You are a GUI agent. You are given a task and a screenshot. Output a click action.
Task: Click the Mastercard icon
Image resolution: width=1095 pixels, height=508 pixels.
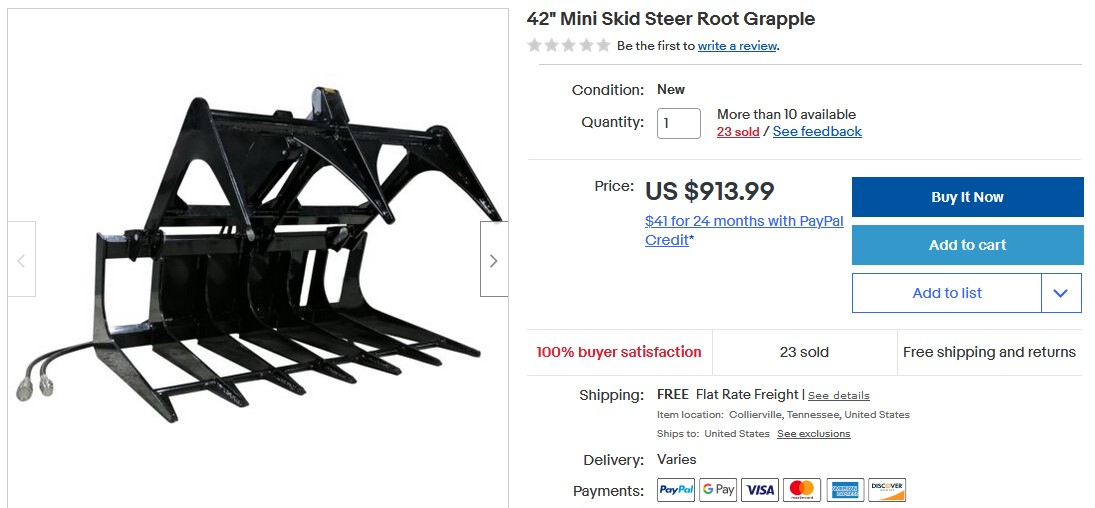click(802, 490)
